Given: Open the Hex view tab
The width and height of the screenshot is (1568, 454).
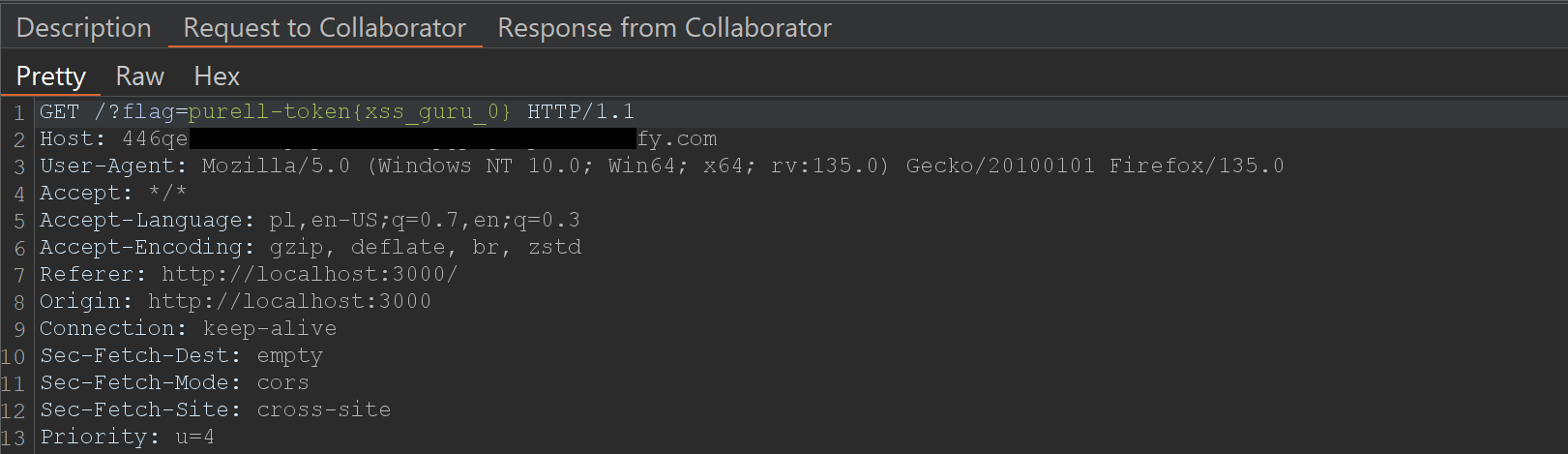Looking at the screenshot, I should click(x=216, y=76).
